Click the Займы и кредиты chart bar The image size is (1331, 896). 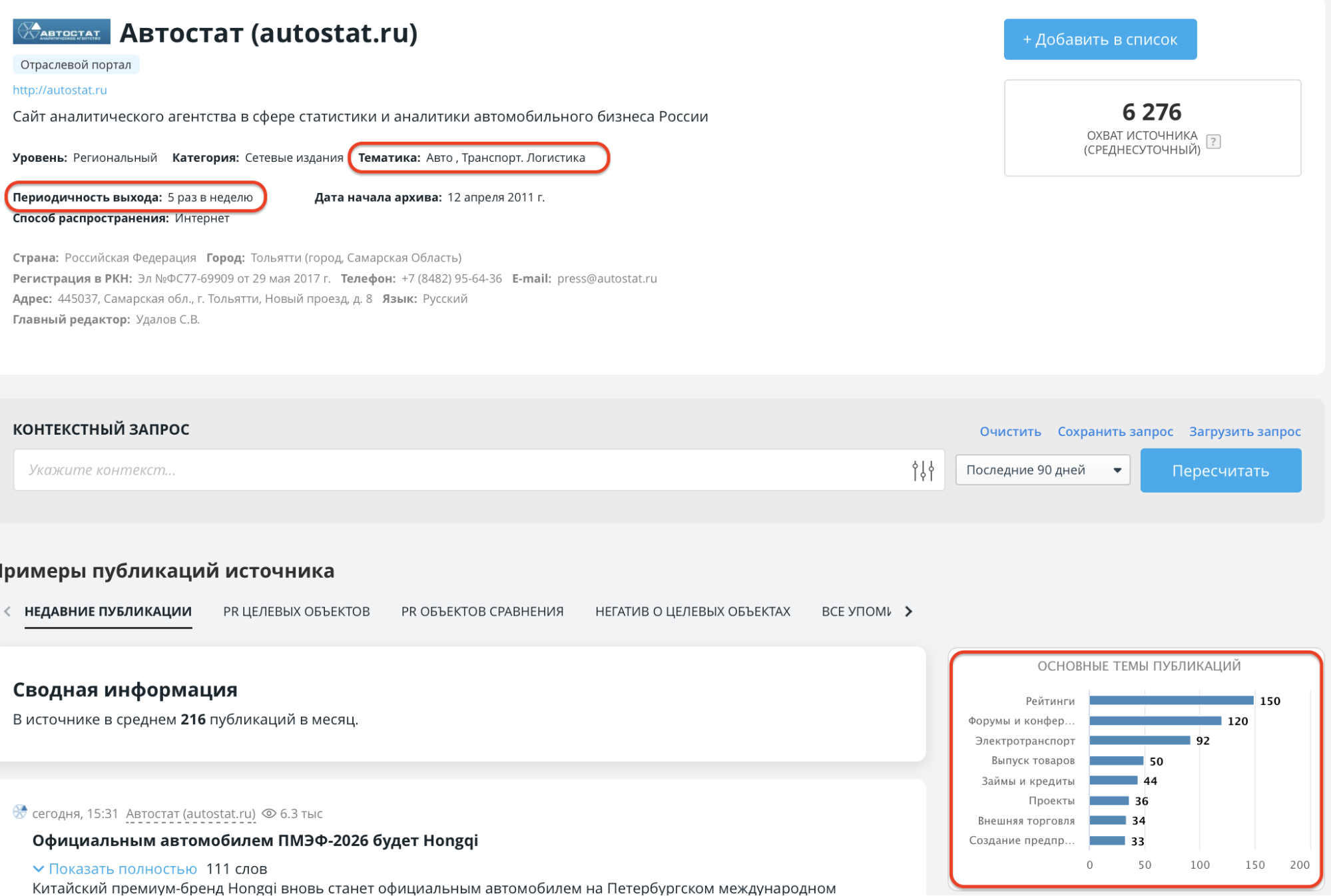pos(1113,780)
